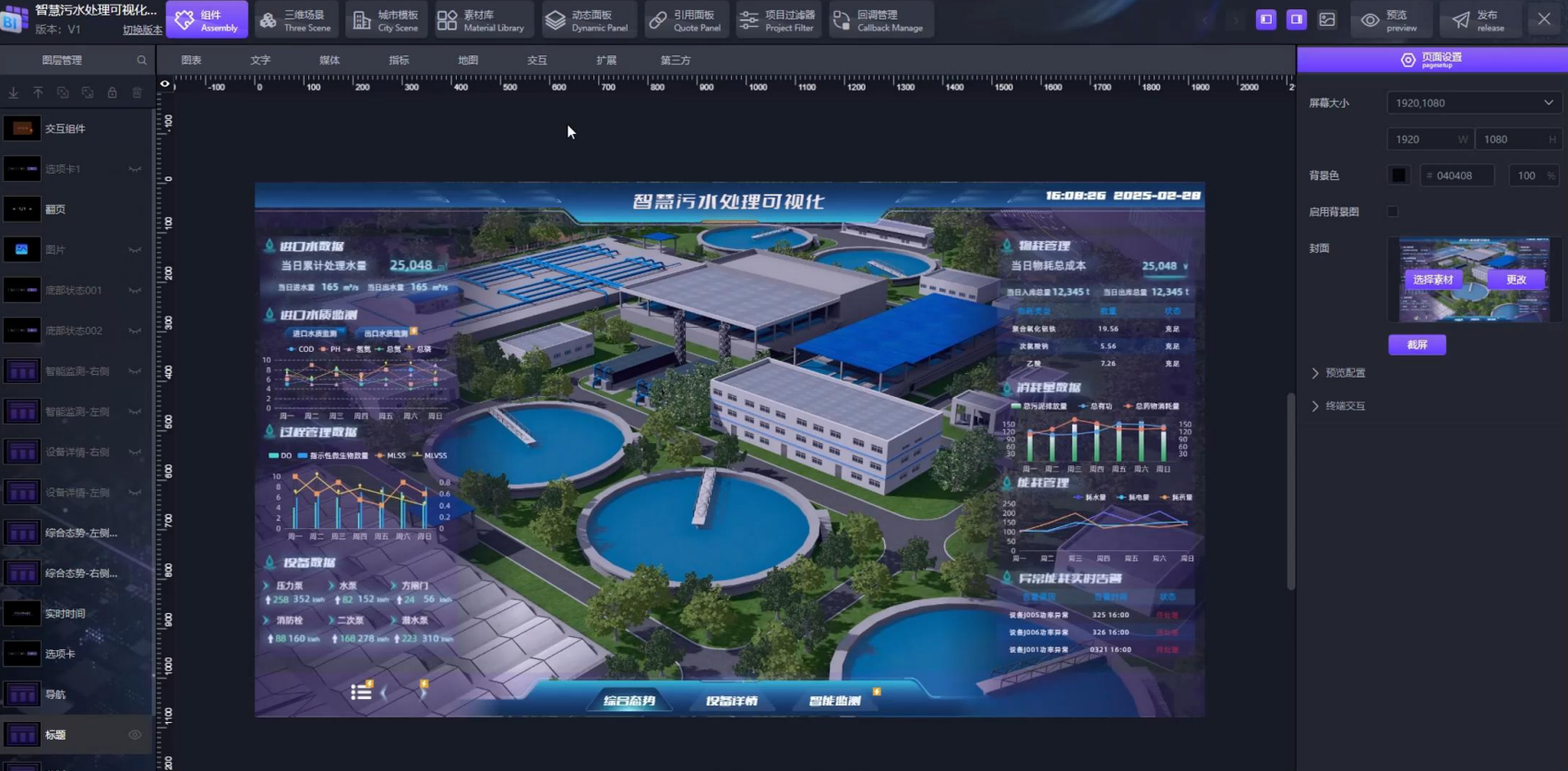
Task: Show the hidden 底部状态001 layer
Action: coord(135,291)
